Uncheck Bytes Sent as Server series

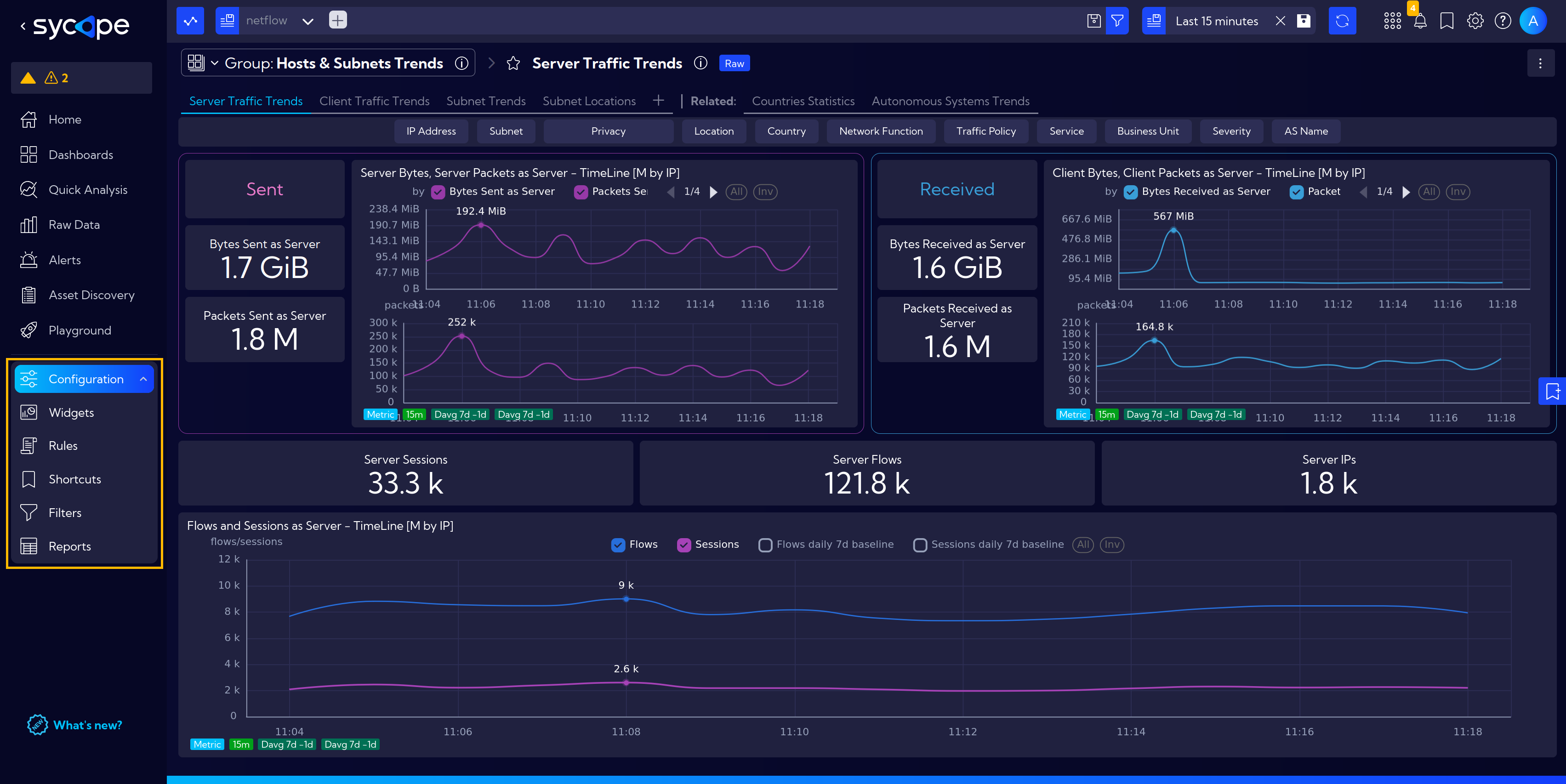(x=438, y=192)
